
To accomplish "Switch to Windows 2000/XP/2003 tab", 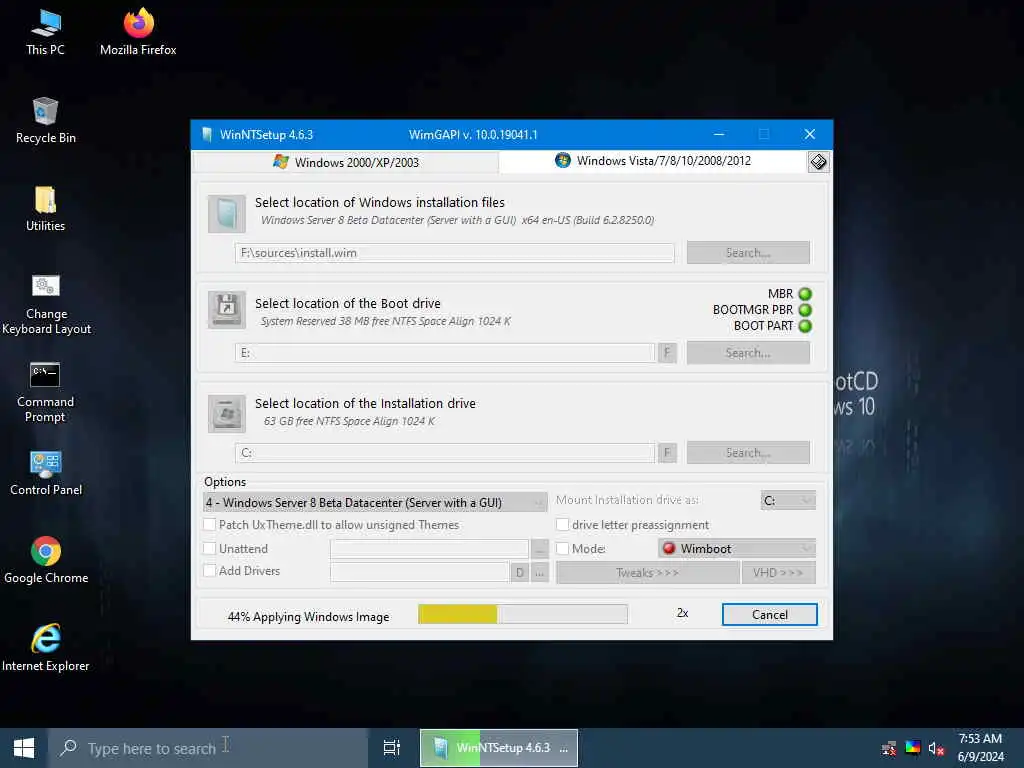I will coord(346,162).
